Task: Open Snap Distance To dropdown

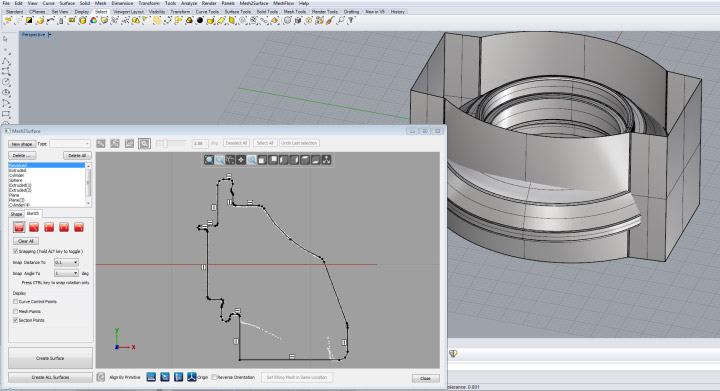Action: tap(66, 263)
